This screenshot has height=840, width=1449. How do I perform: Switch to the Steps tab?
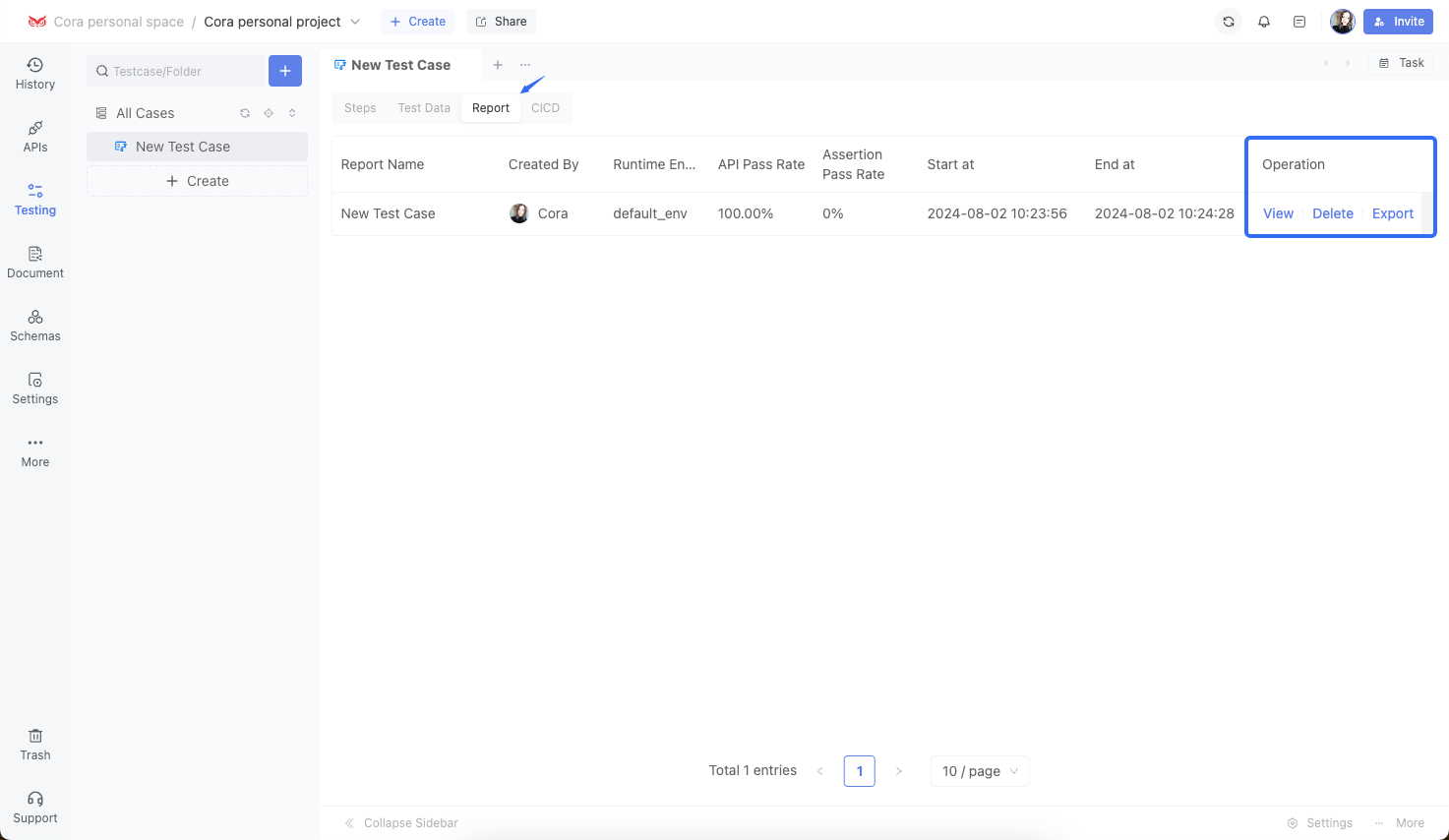pos(360,108)
